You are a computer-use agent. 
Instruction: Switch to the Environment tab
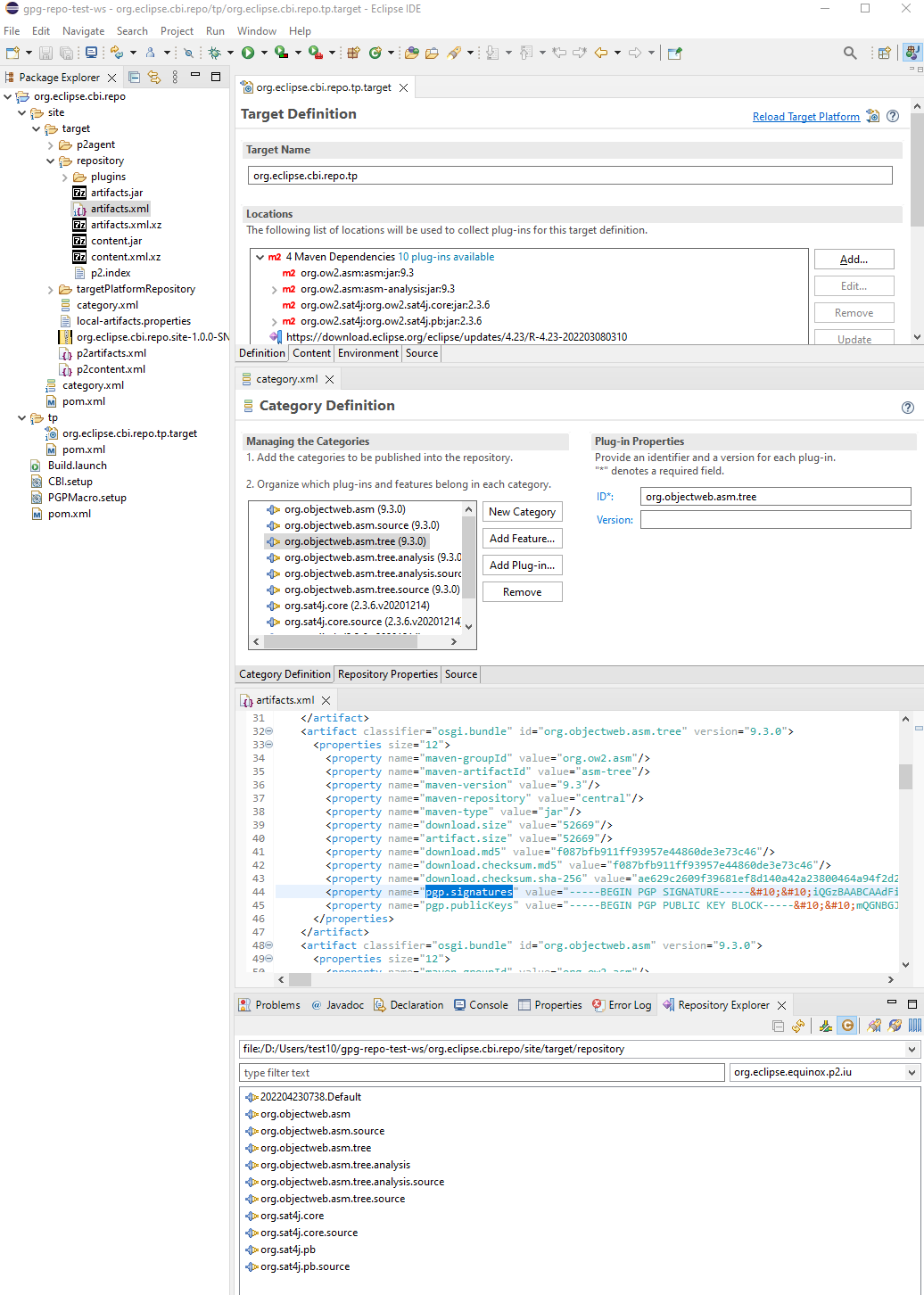pyautogui.click(x=368, y=353)
